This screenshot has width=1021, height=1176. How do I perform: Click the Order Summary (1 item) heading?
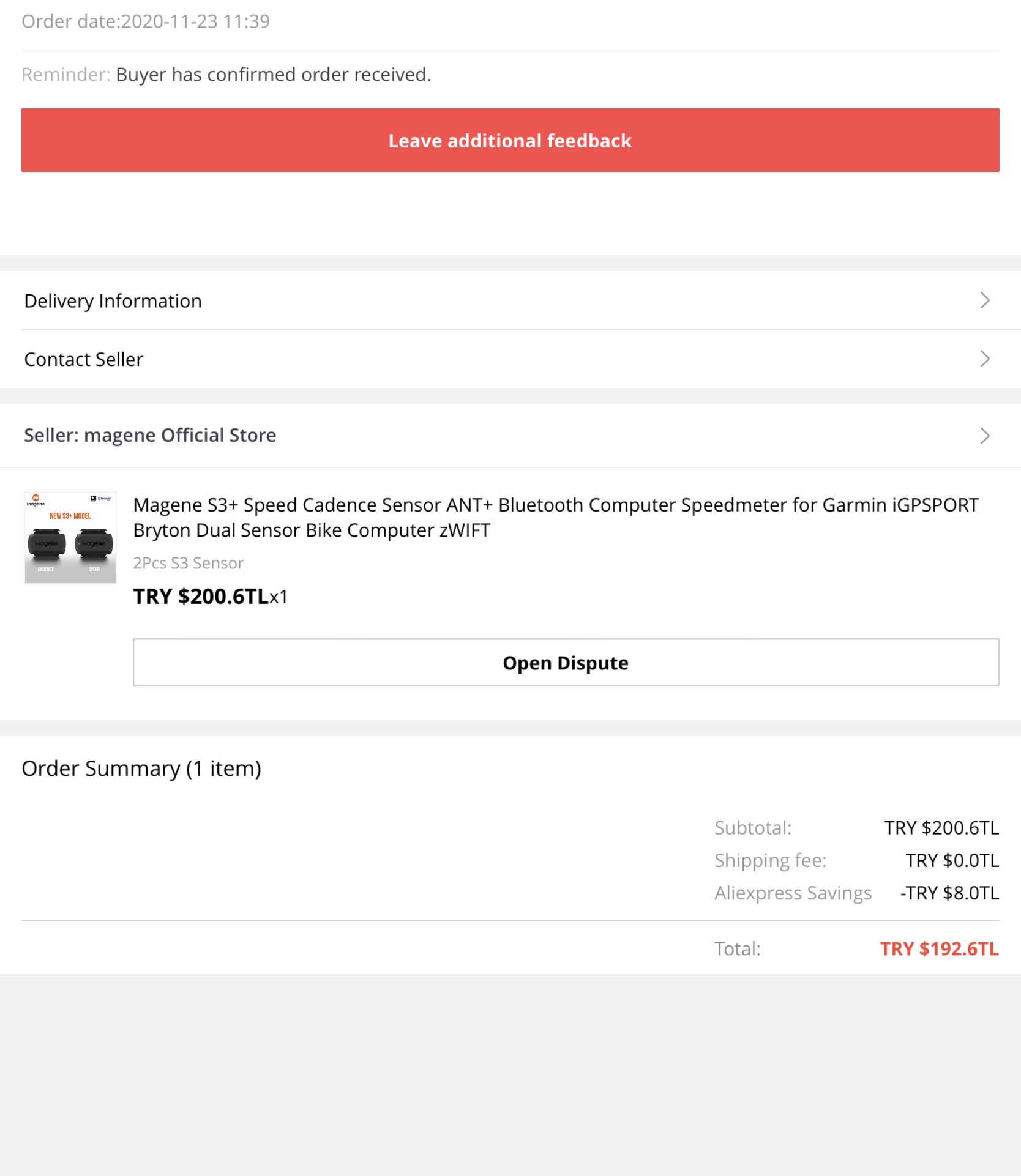point(141,768)
